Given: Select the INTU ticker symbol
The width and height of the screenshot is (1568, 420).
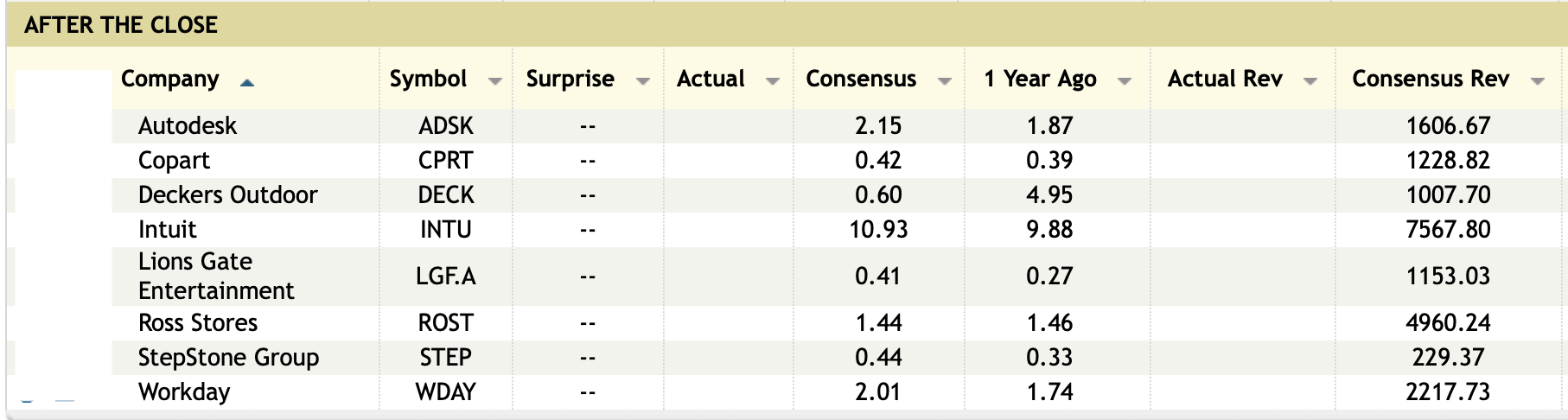Looking at the screenshot, I should 446,230.
